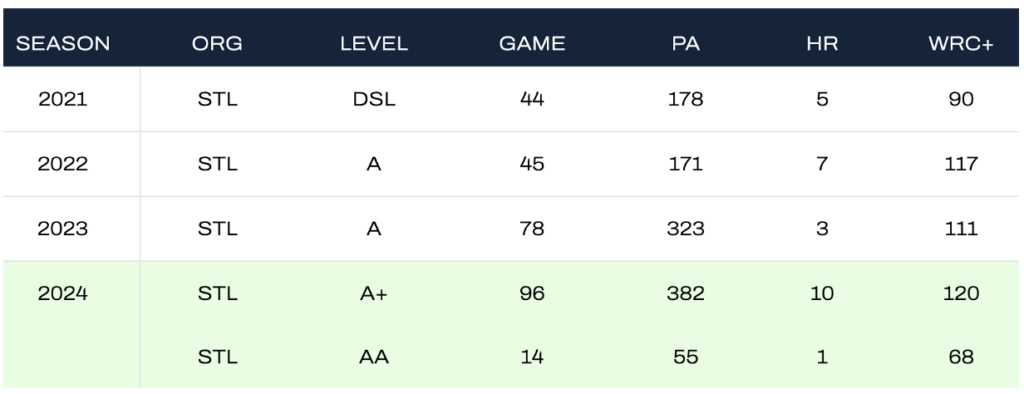Click the GAME column header
Viewport: 1024px width, 394px height.
[532, 44]
